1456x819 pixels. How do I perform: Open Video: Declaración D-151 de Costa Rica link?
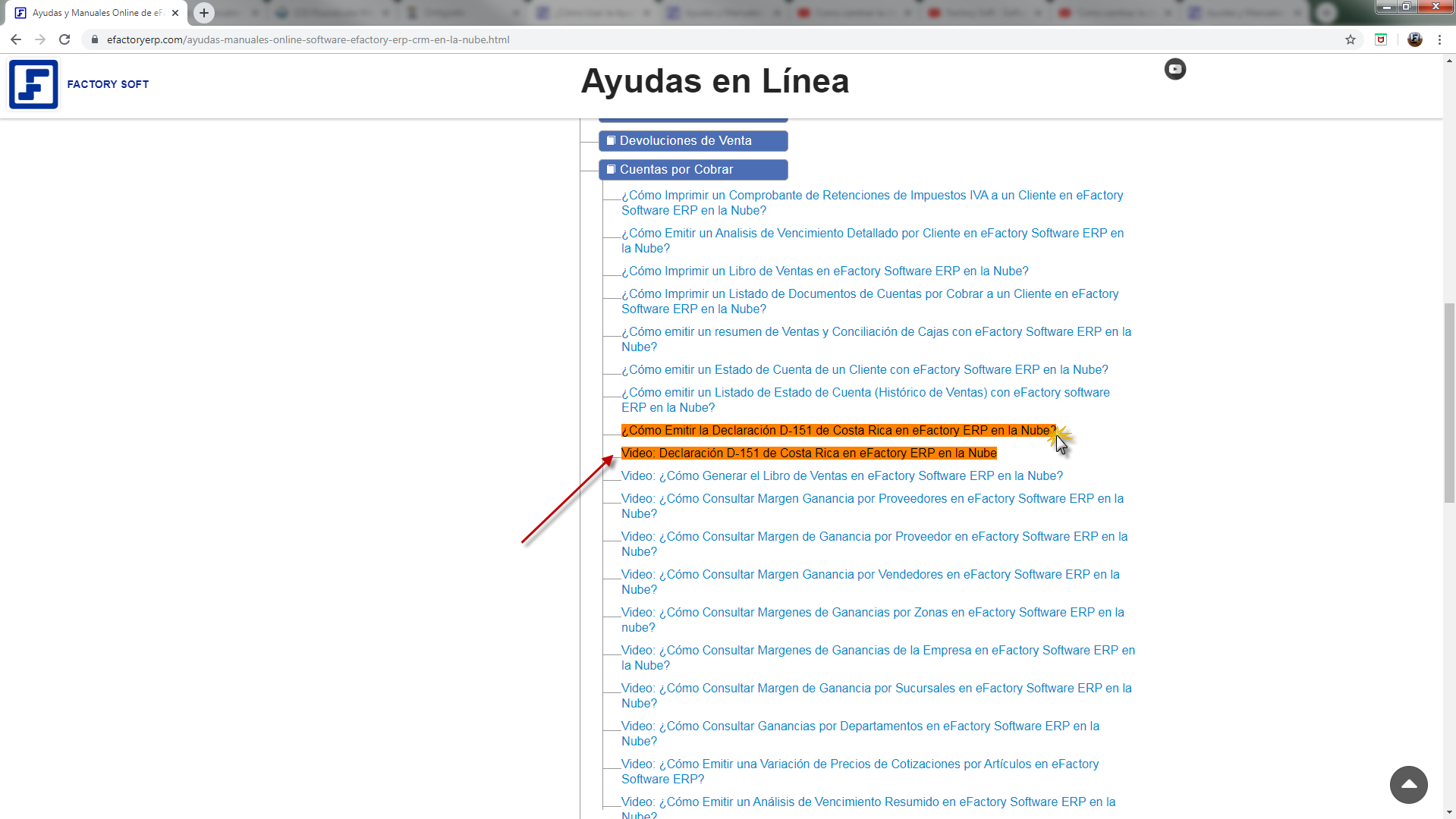(809, 453)
